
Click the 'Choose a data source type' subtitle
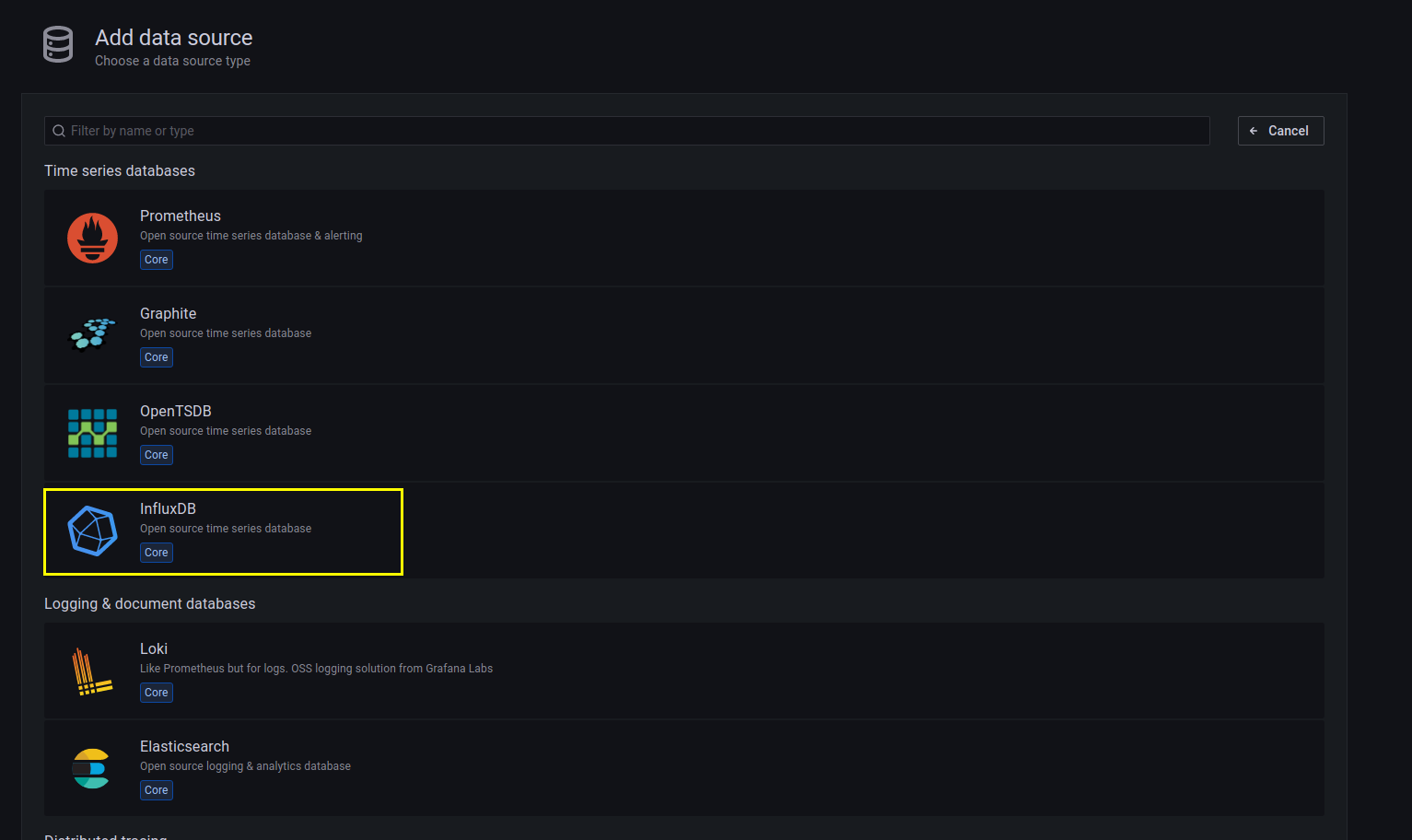(x=172, y=61)
